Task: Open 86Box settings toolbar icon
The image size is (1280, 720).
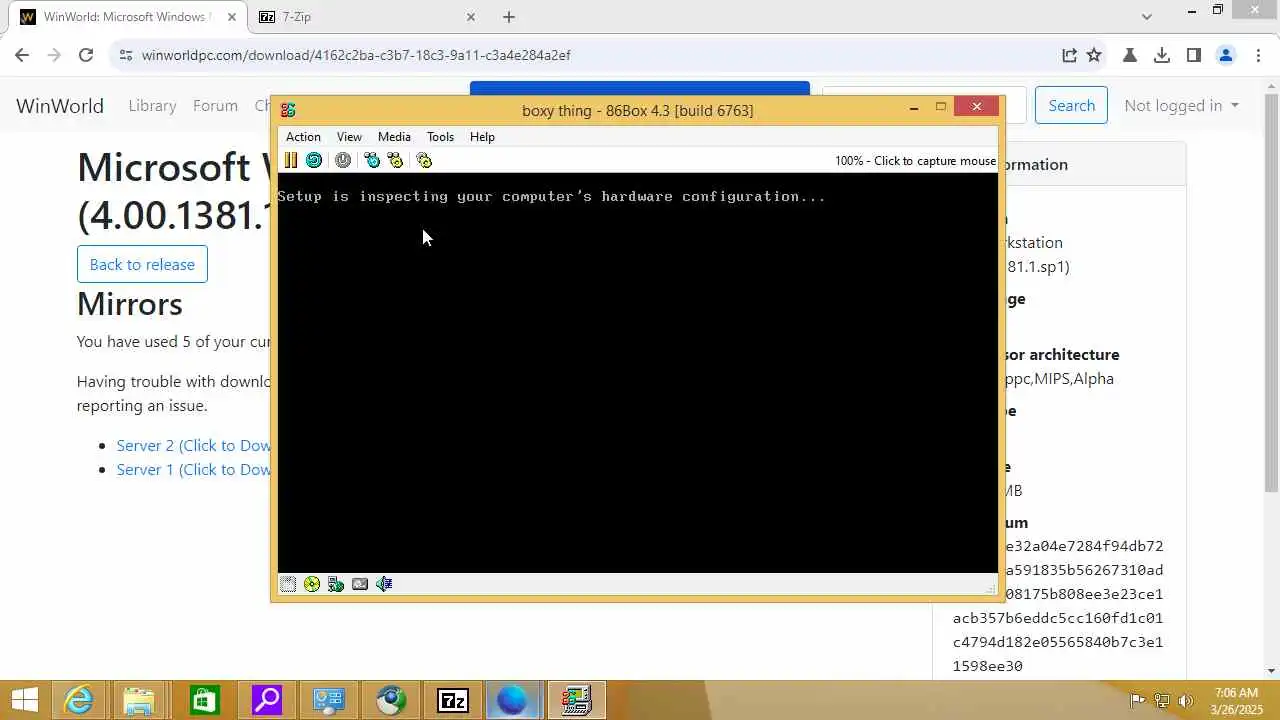Action: (424, 160)
